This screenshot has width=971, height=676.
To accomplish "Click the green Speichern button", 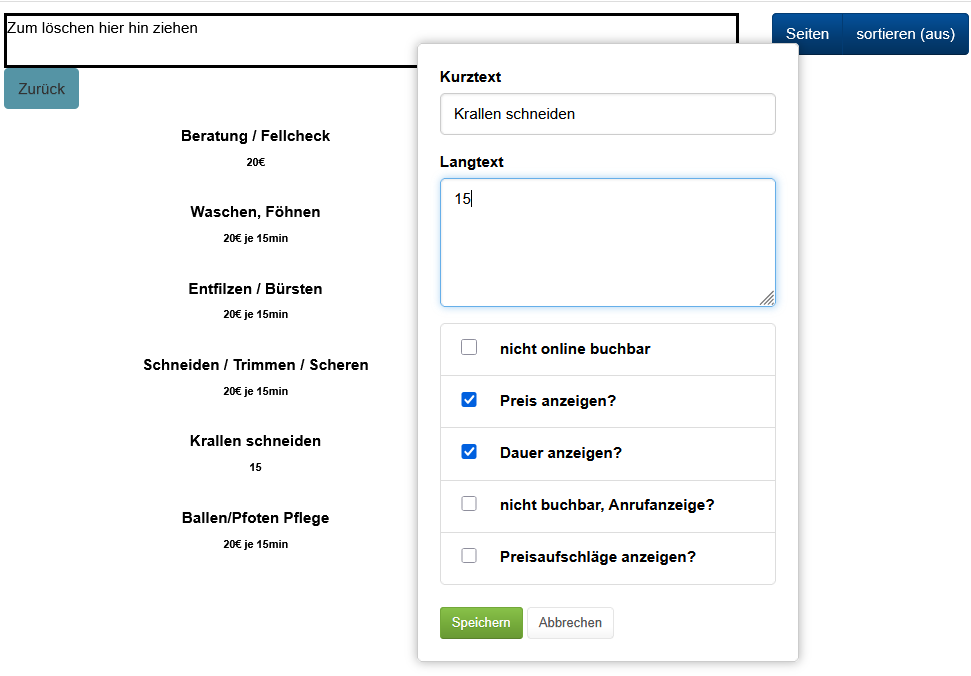I will point(481,622).
